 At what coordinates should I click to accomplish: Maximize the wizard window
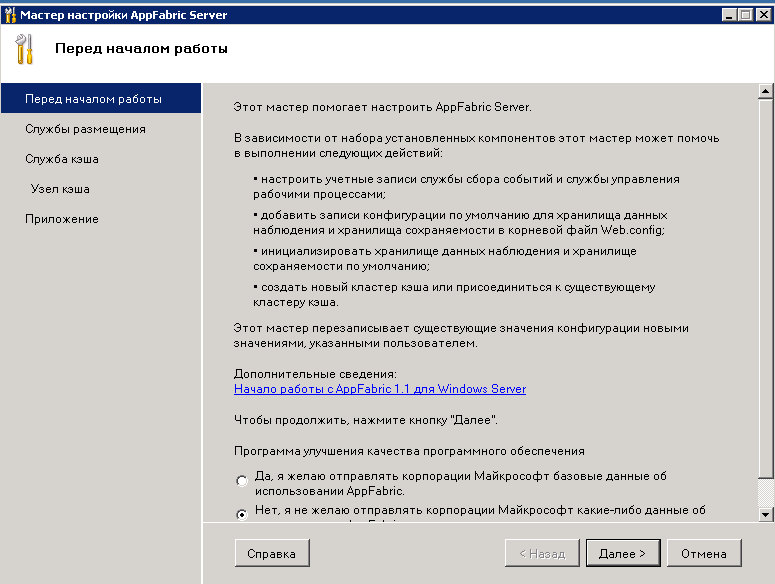pos(745,15)
